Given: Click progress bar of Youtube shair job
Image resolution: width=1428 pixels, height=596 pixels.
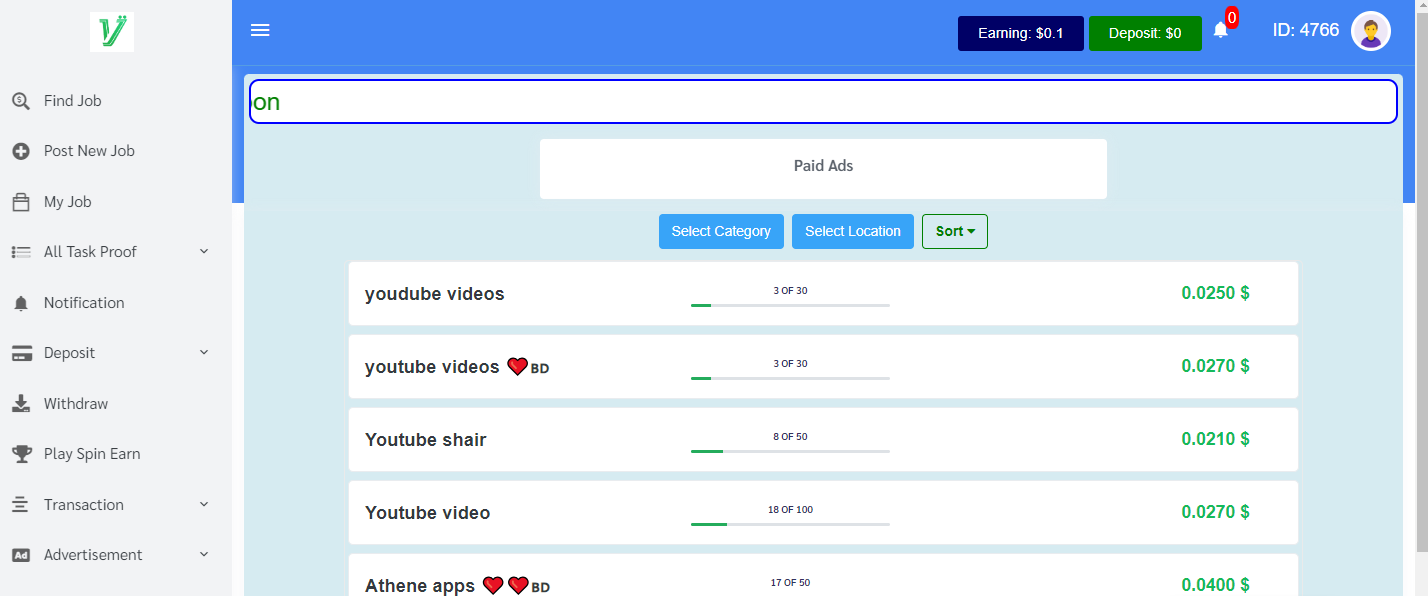Looking at the screenshot, I should coord(790,451).
